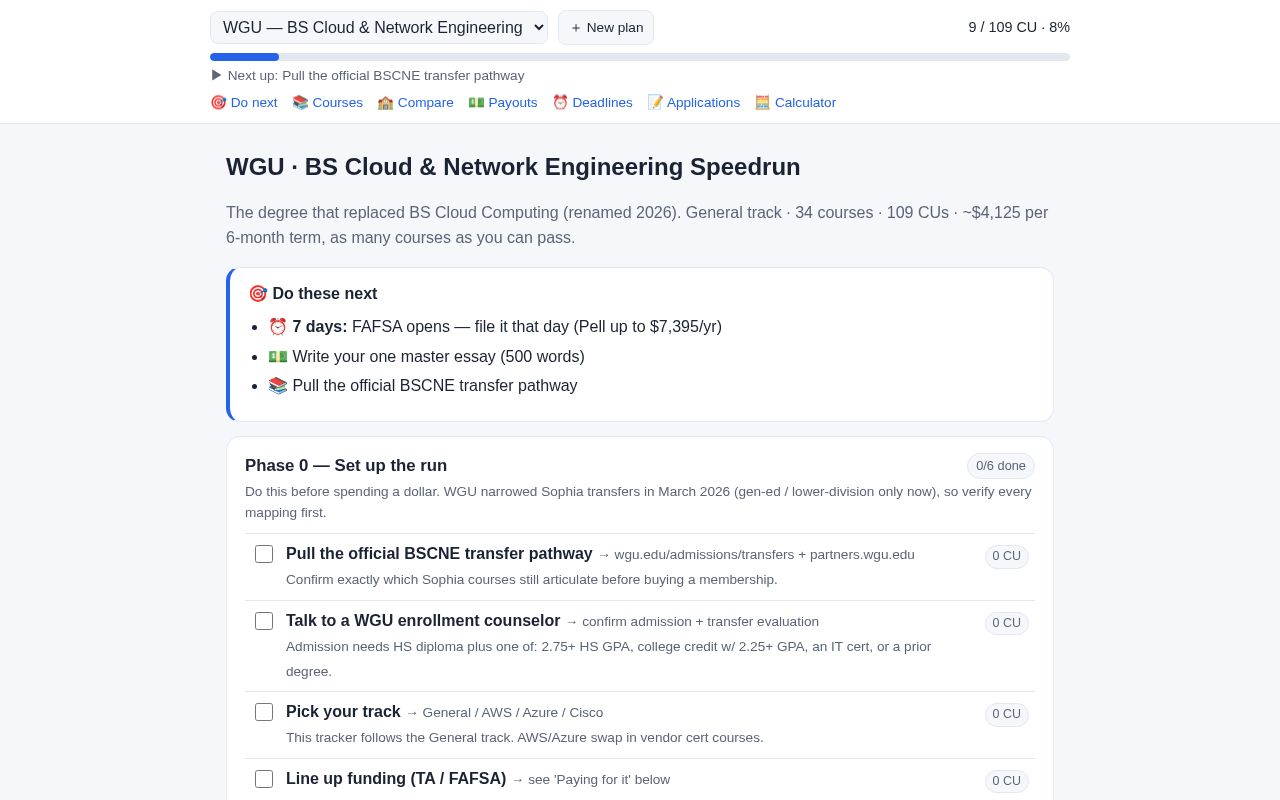Click the overall CU progress bar
Viewport: 1280px width, 800px height.
tap(640, 57)
